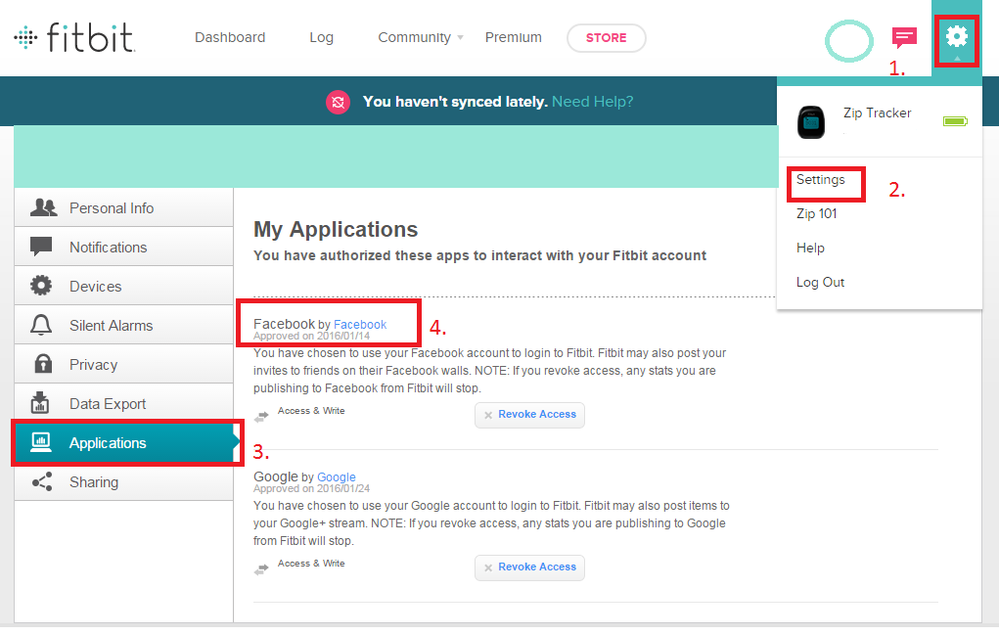Open the Privacy section
999x634 pixels.
pyautogui.click(x=124, y=364)
